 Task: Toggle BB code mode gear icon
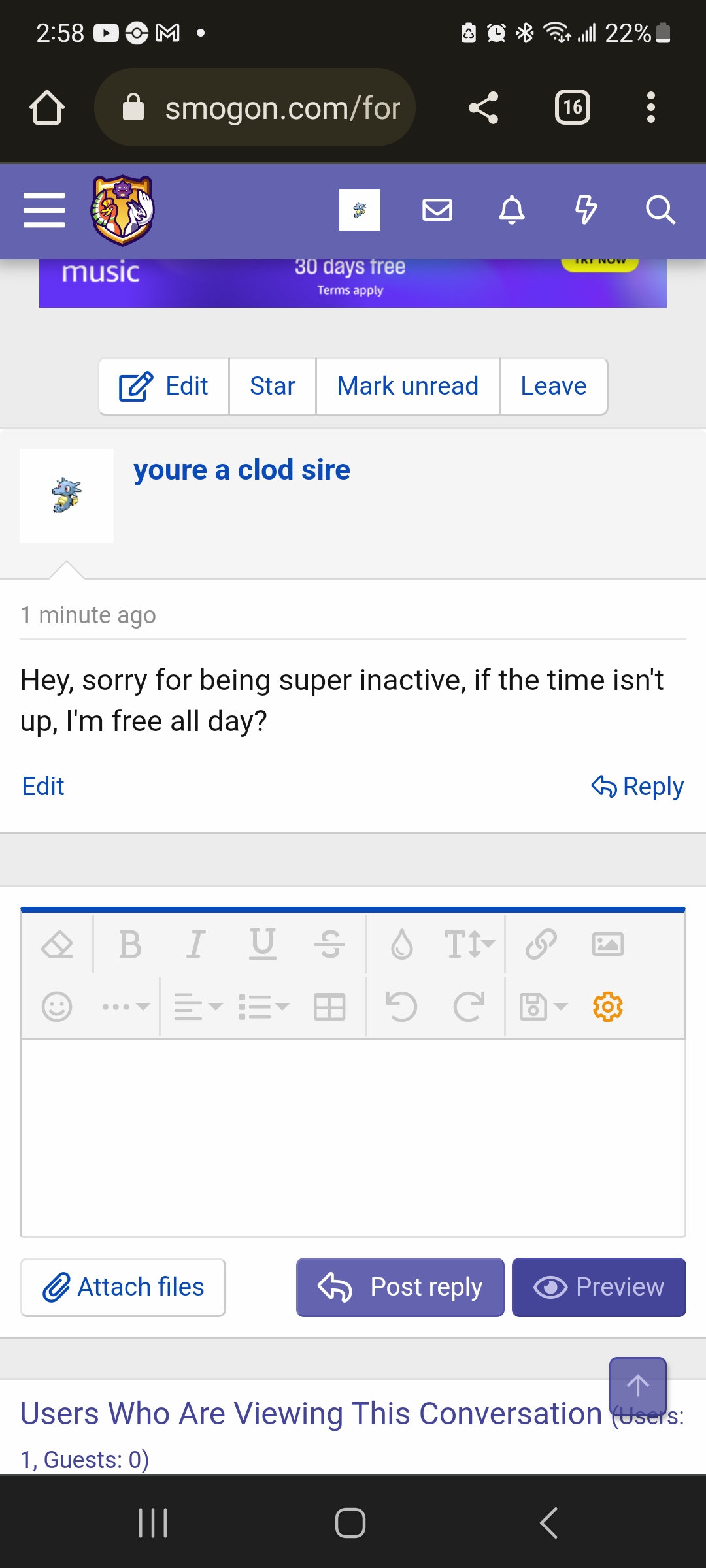607,1007
